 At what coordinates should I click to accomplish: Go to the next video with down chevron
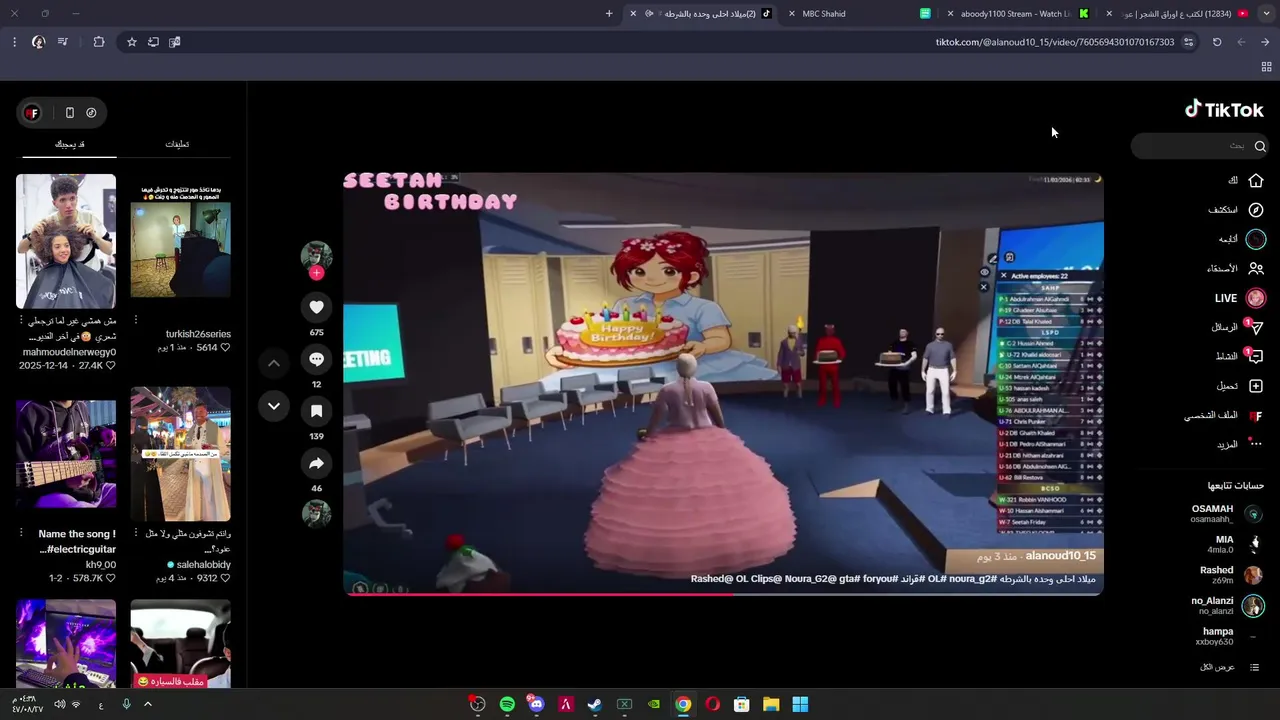[x=274, y=406]
